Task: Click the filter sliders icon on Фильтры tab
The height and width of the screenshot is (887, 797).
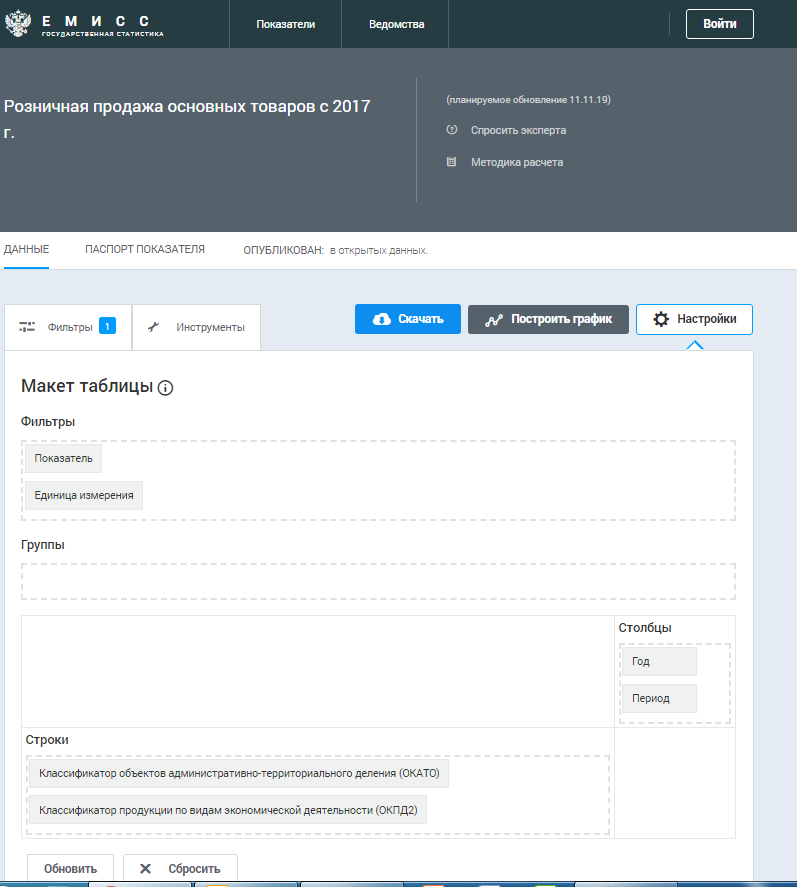Action: pos(27,327)
